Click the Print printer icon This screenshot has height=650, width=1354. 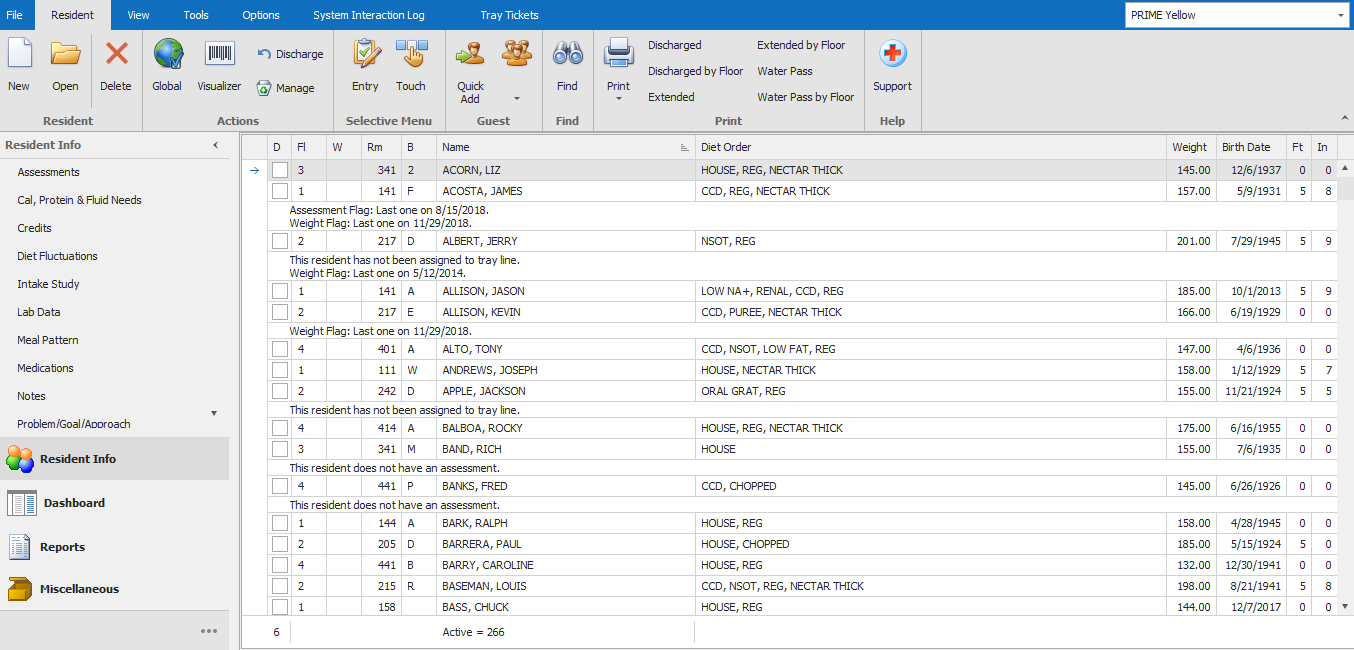pos(619,55)
